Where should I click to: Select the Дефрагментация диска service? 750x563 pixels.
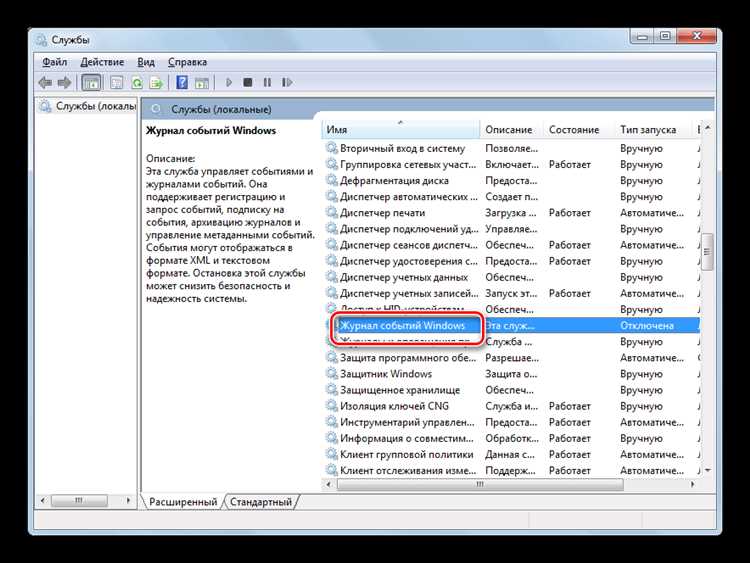click(x=511, y=181)
